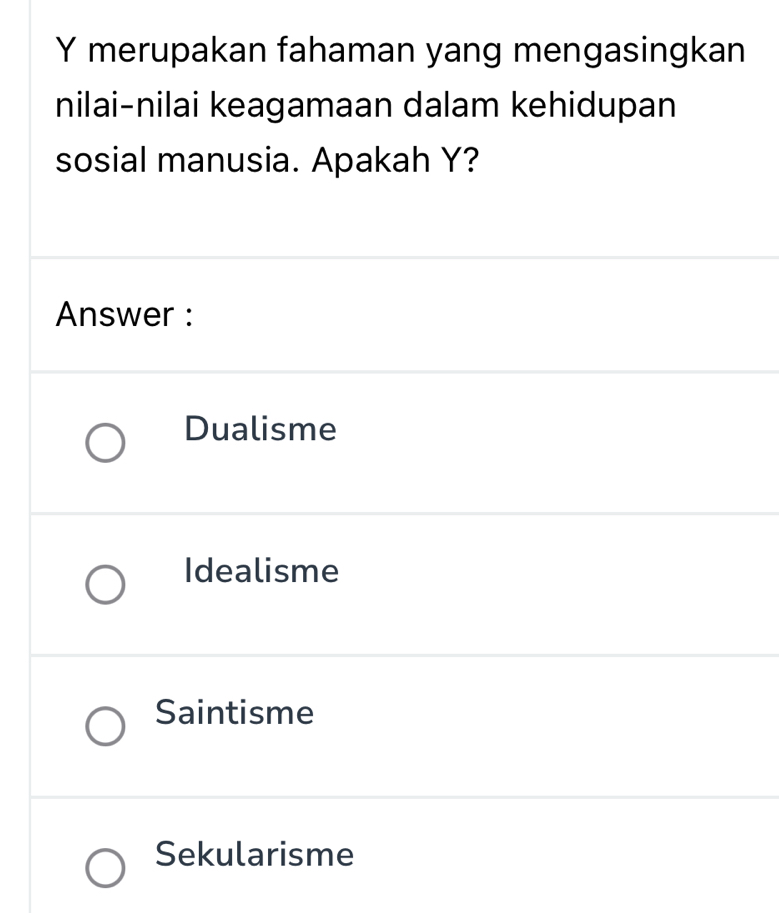Choose the Idealisme radio button
This screenshot has height=913, width=779.
[105, 586]
